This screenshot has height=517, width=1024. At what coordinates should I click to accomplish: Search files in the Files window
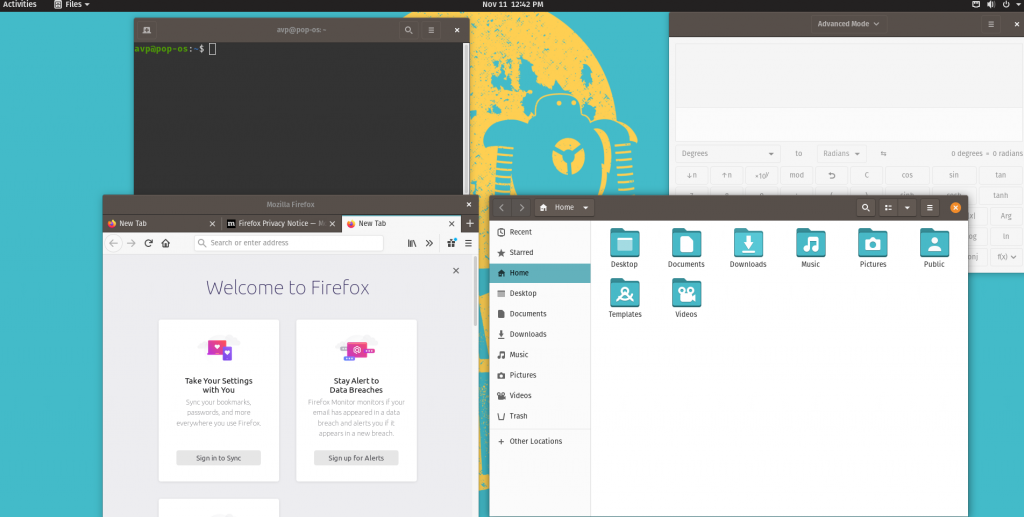tap(865, 208)
